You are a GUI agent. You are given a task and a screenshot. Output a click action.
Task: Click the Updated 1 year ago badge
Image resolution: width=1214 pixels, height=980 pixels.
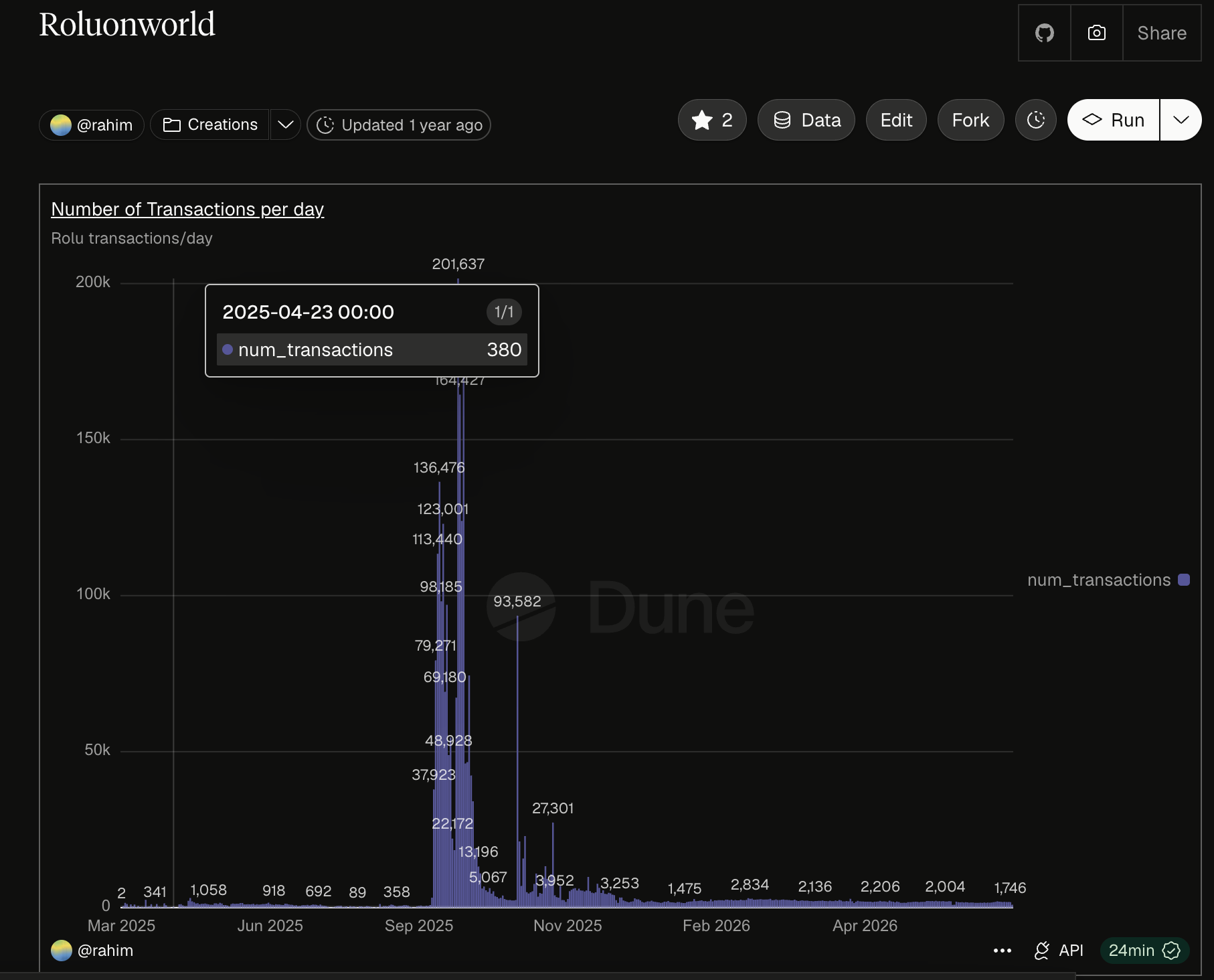pos(399,125)
